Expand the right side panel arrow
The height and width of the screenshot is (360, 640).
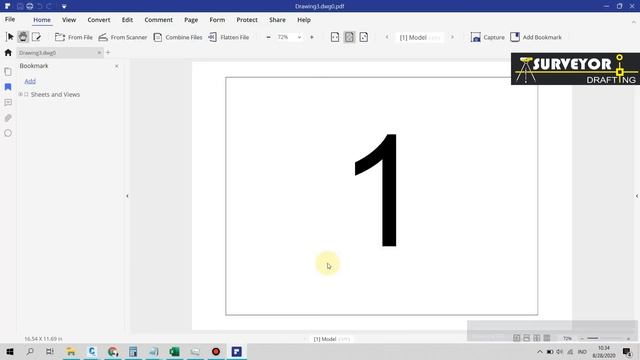tap(637, 196)
